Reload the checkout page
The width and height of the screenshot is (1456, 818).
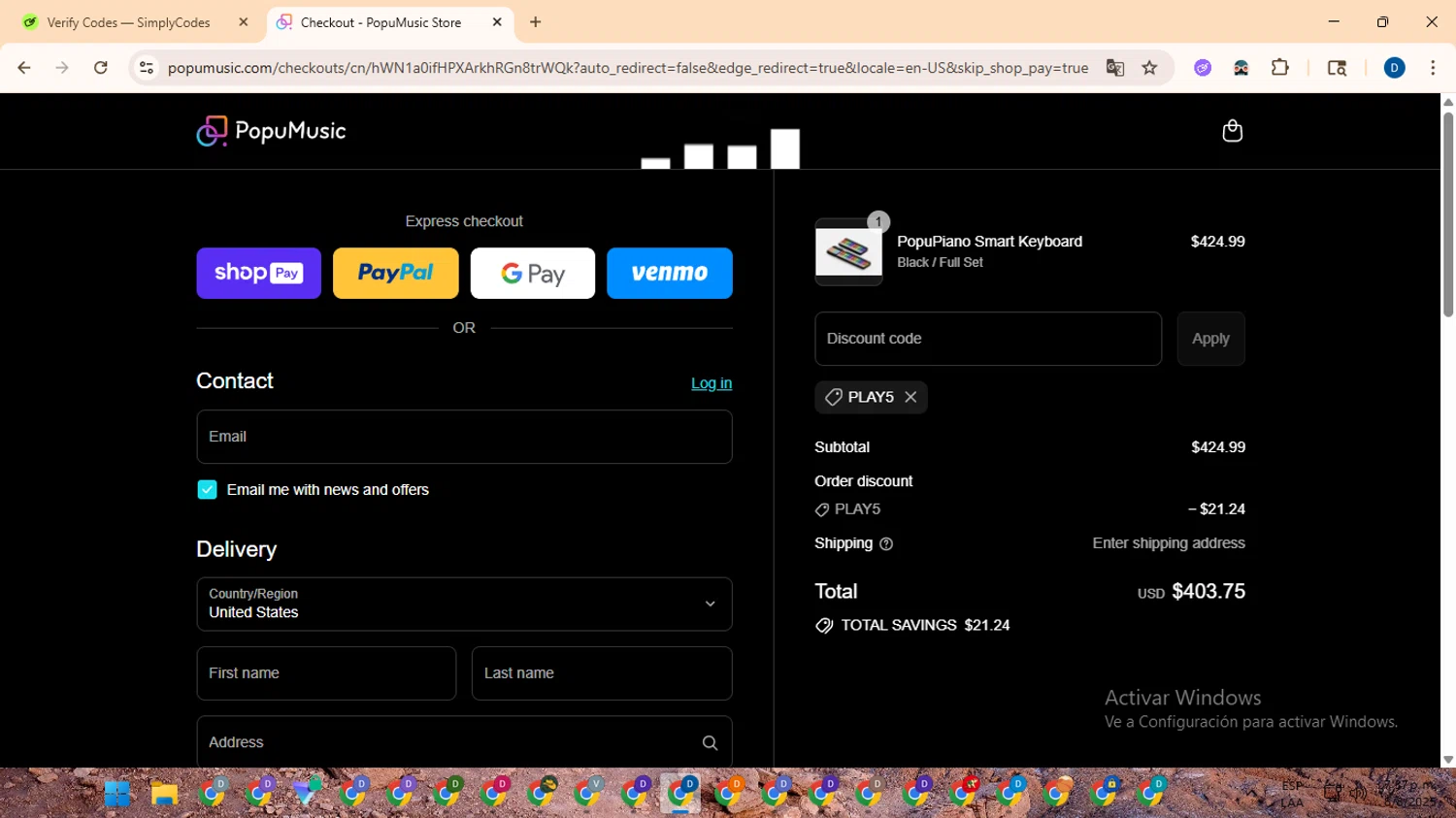[x=101, y=68]
